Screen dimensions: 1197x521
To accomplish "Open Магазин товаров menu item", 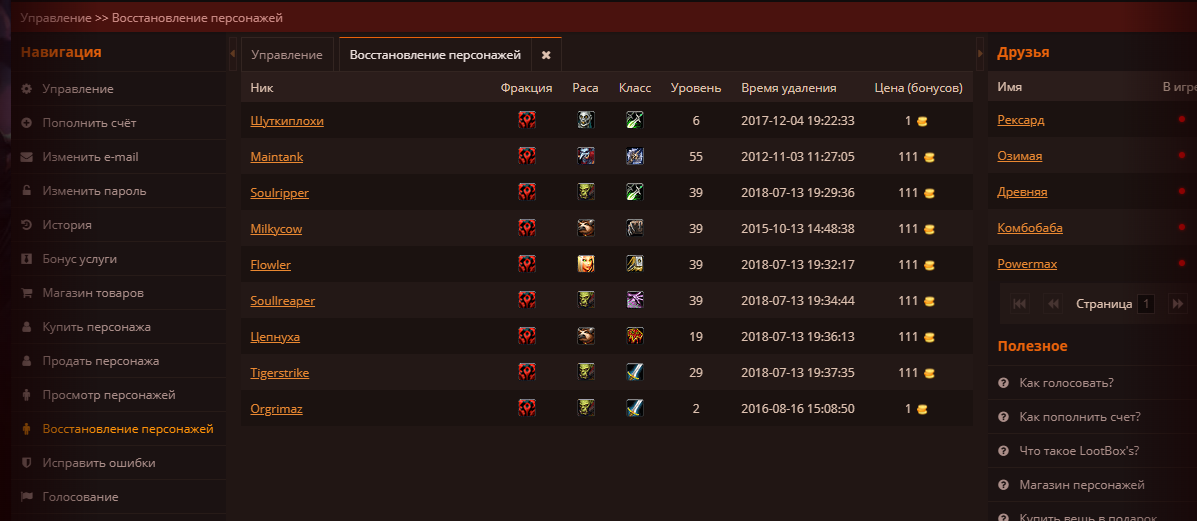I will 93,293.
